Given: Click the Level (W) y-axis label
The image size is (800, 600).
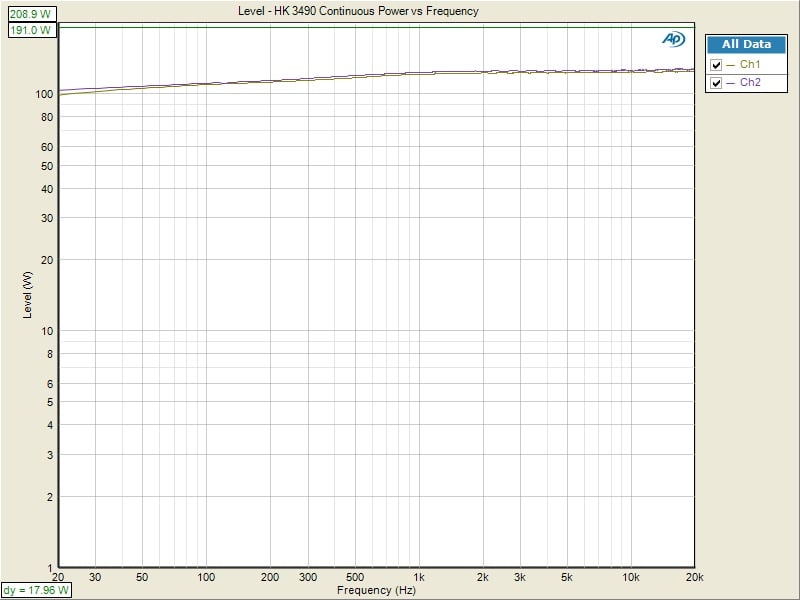Looking at the screenshot, I should [28, 295].
